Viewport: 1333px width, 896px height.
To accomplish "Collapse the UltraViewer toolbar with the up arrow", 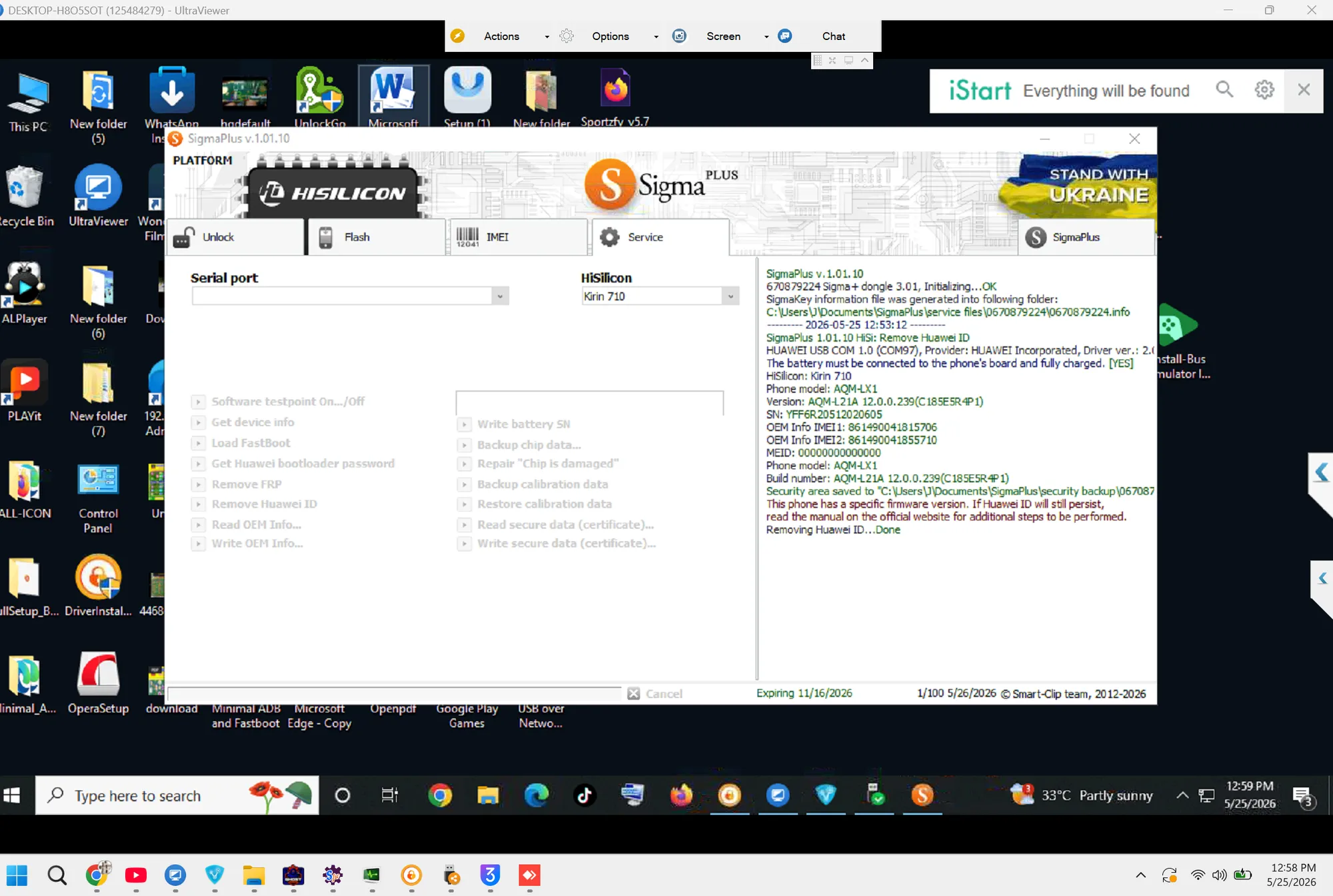I will [x=864, y=60].
